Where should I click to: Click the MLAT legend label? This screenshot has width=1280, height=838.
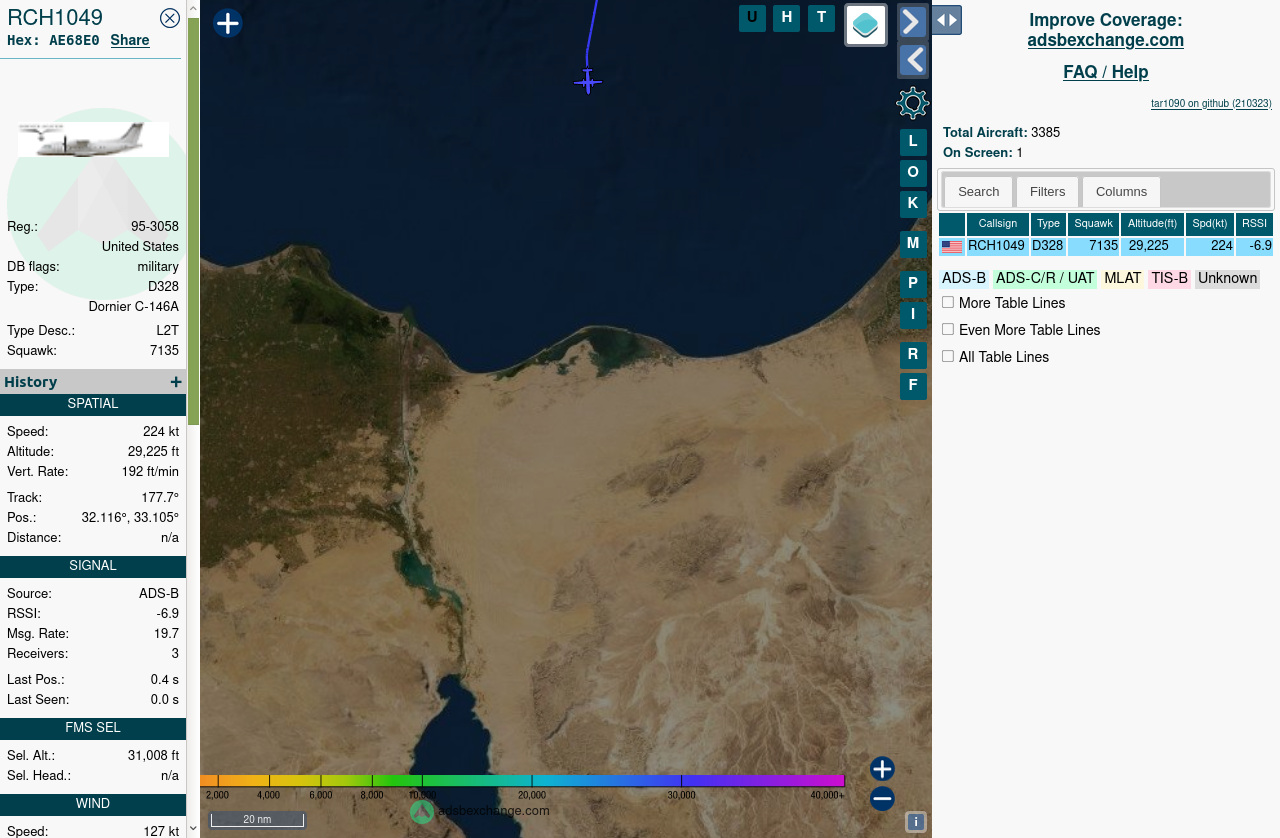pyautogui.click(x=1123, y=279)
